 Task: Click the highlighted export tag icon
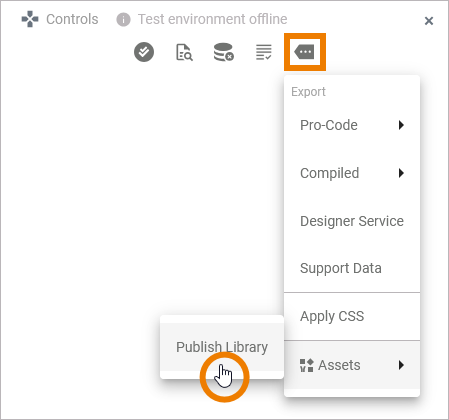(x=305, y=52)
